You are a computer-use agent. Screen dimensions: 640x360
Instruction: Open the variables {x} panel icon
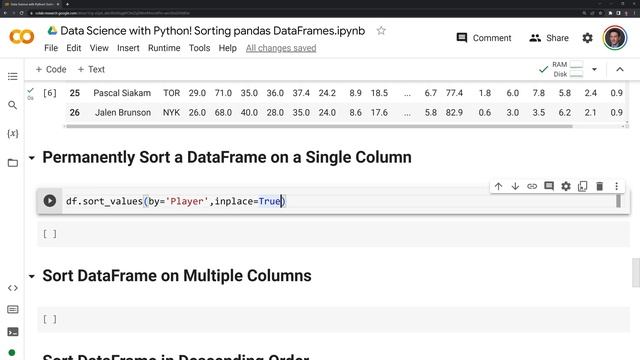pyautogui.click(x=13, y=133)
